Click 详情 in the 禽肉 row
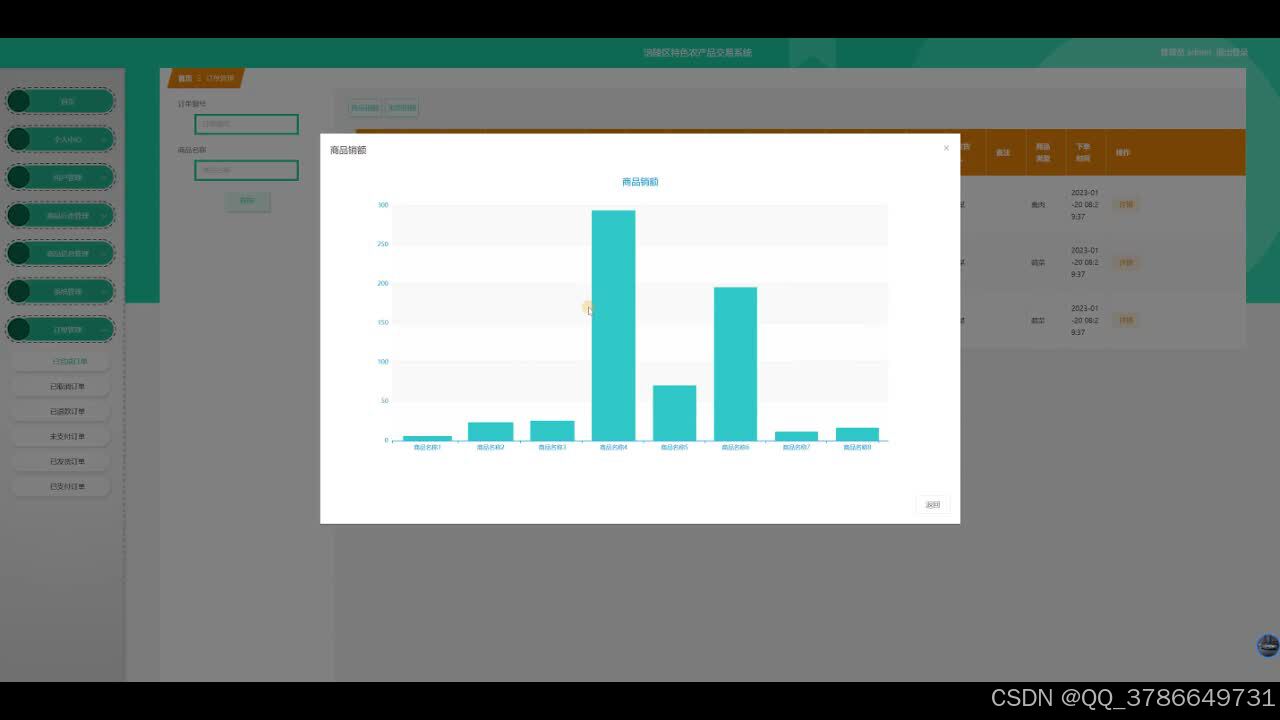 [1126, 204]
